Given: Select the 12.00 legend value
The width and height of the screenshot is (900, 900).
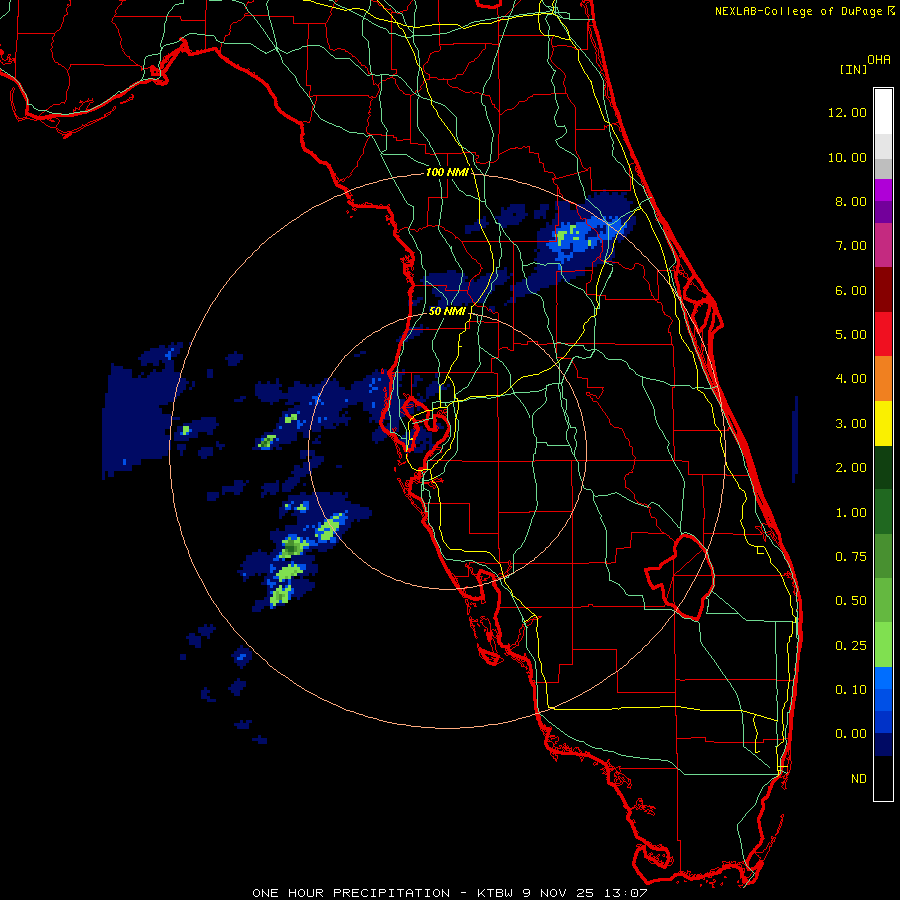Looking at the screenshot, I should (847, 112).
